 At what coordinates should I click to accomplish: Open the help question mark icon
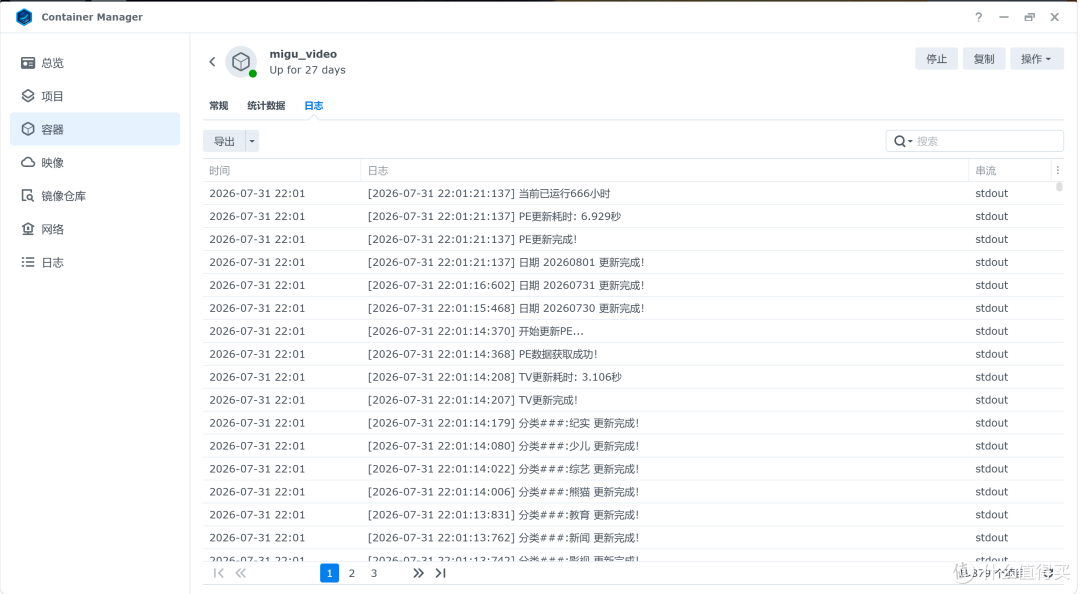pyautogui.click(x=978, y=17)
